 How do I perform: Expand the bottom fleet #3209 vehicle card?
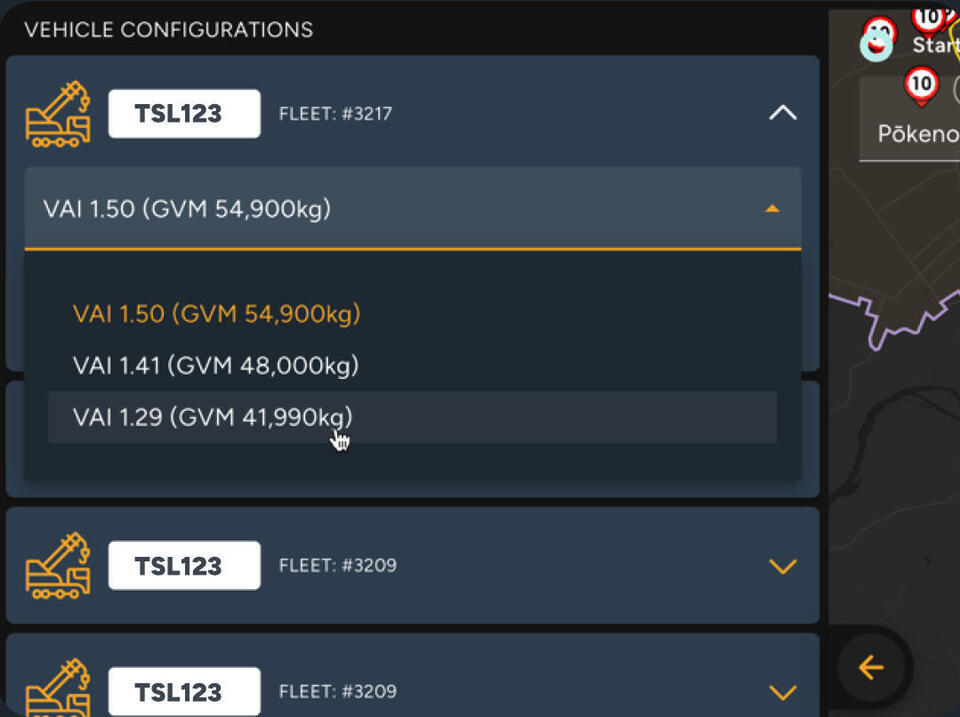(x=782, y=692)
